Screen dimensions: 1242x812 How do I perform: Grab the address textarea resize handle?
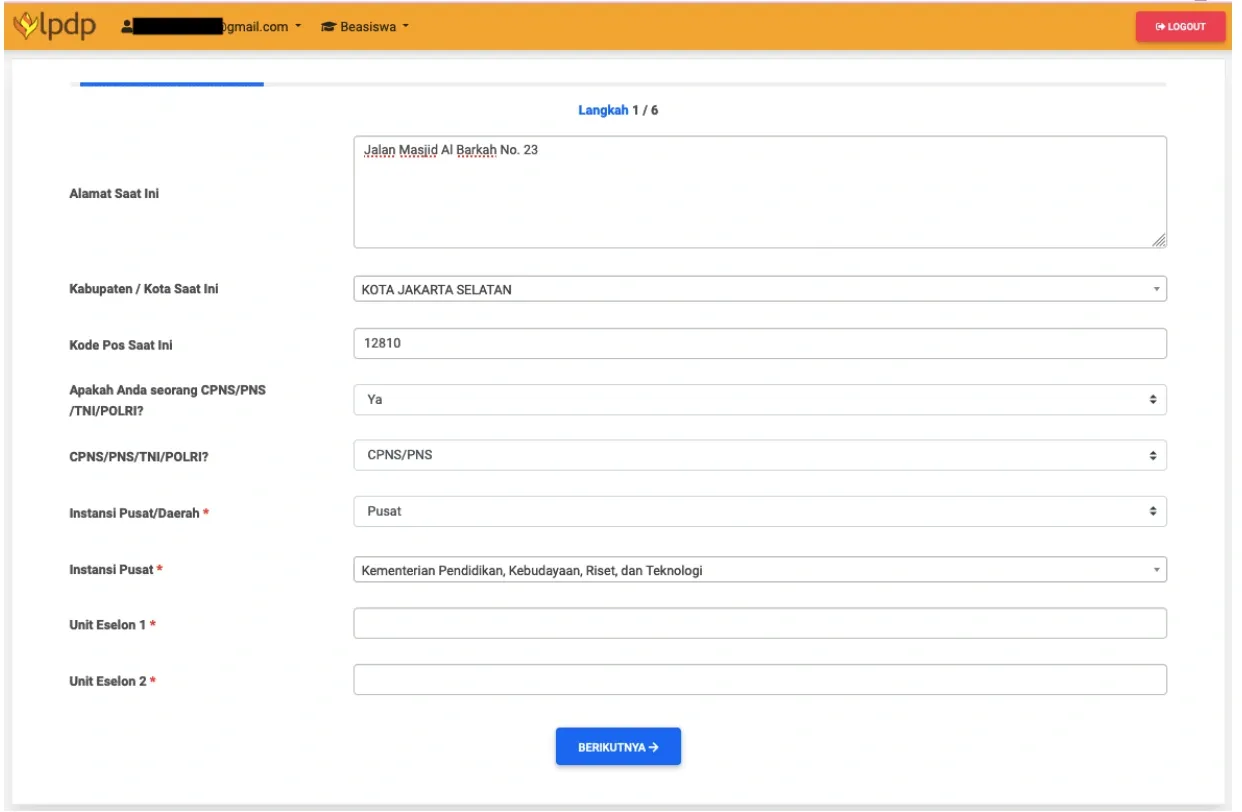tap(1159, 240)
